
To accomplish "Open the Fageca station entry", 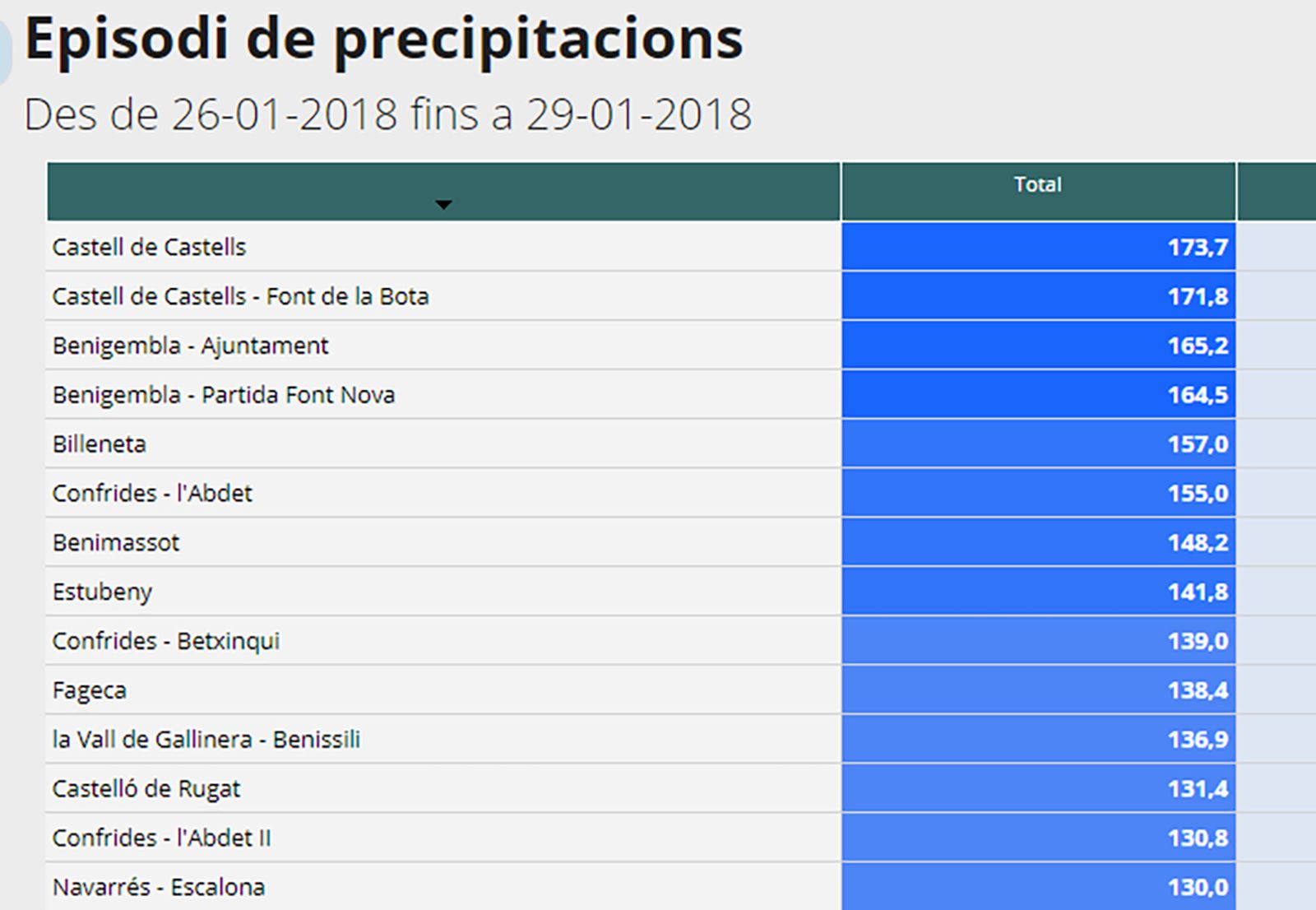I will [x=89, y=690].
